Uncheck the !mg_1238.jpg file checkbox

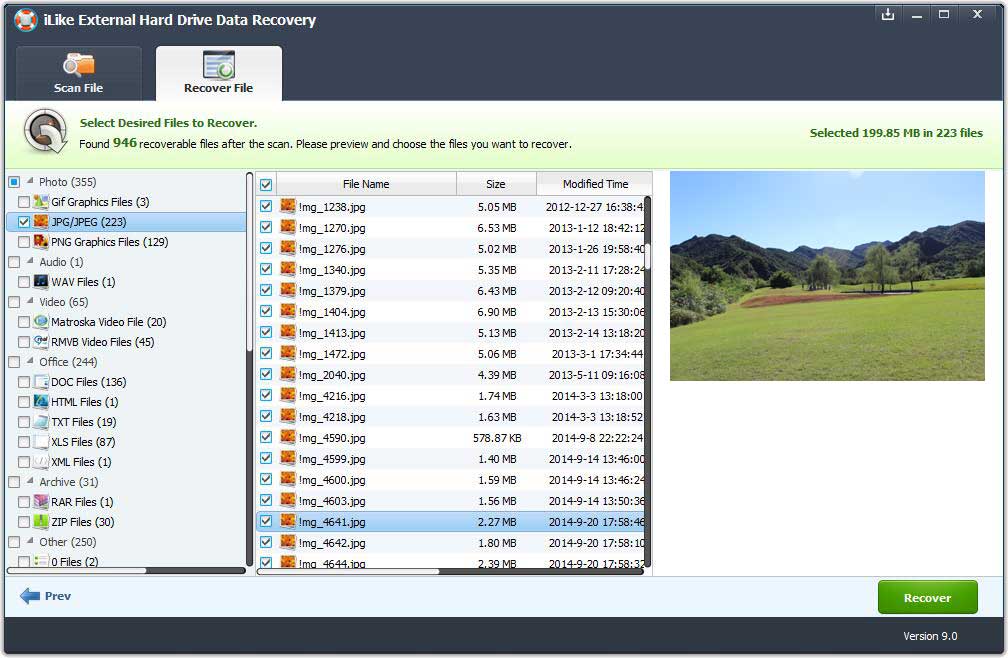tap(266, 207)
